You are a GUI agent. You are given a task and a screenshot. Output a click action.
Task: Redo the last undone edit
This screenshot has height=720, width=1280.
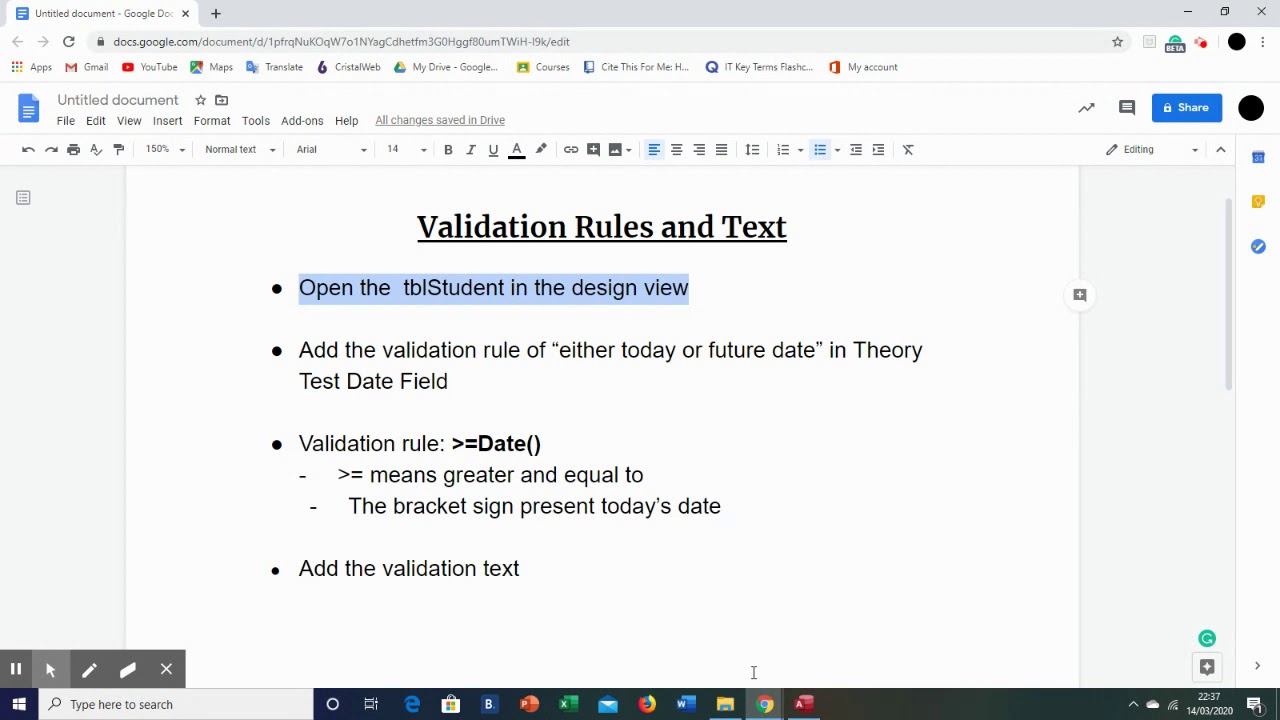coord(51,150)
